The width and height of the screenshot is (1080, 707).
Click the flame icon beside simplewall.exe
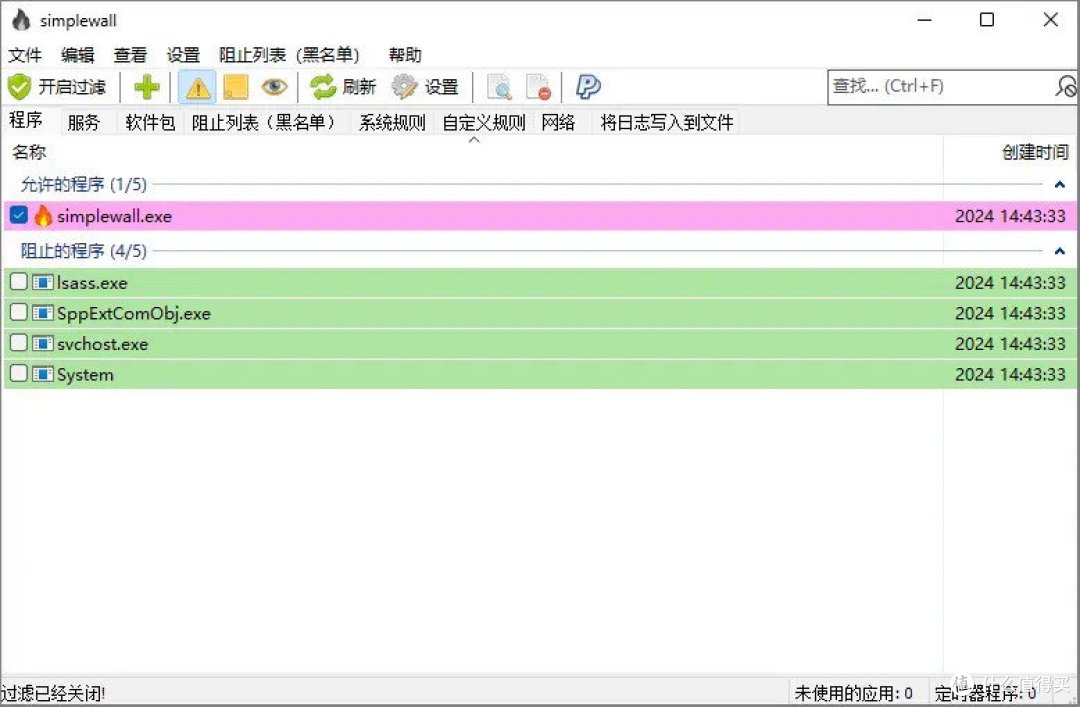tap(43, 216)
